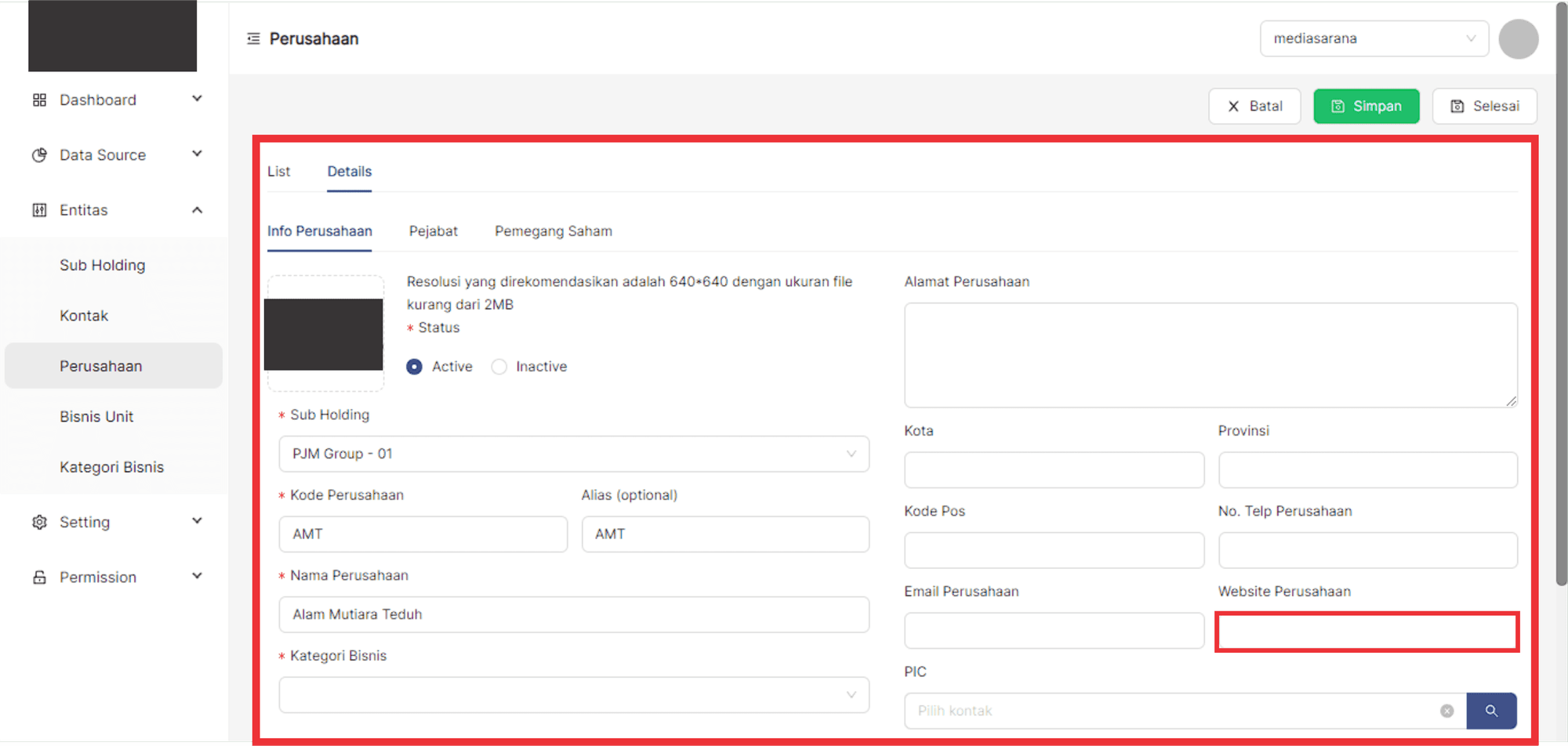Screen dimensions: 1568x746
Task: Click the Data Source pie chart icon
Action: pos(39,155)
